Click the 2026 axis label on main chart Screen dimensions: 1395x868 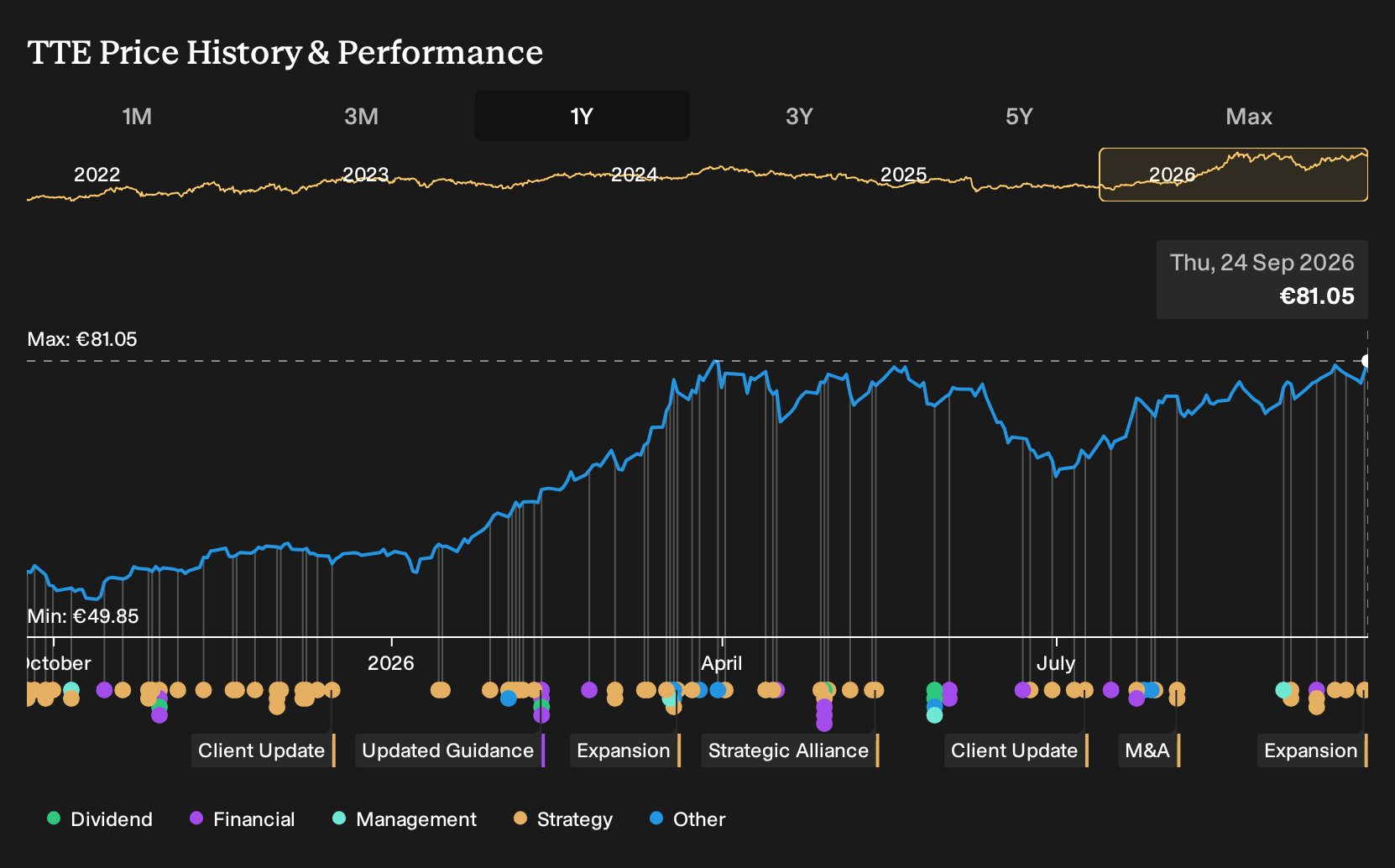391,663
